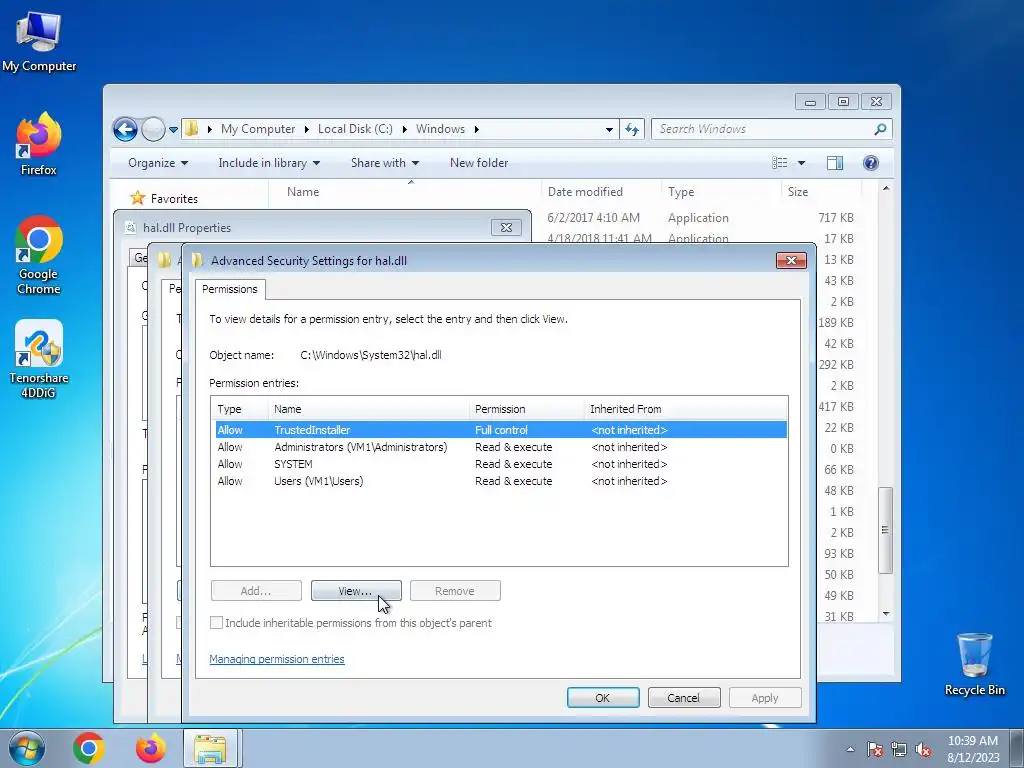Click the Type column in permission entries
This screenshot has height=768, width=1024.
click(240, 409)
